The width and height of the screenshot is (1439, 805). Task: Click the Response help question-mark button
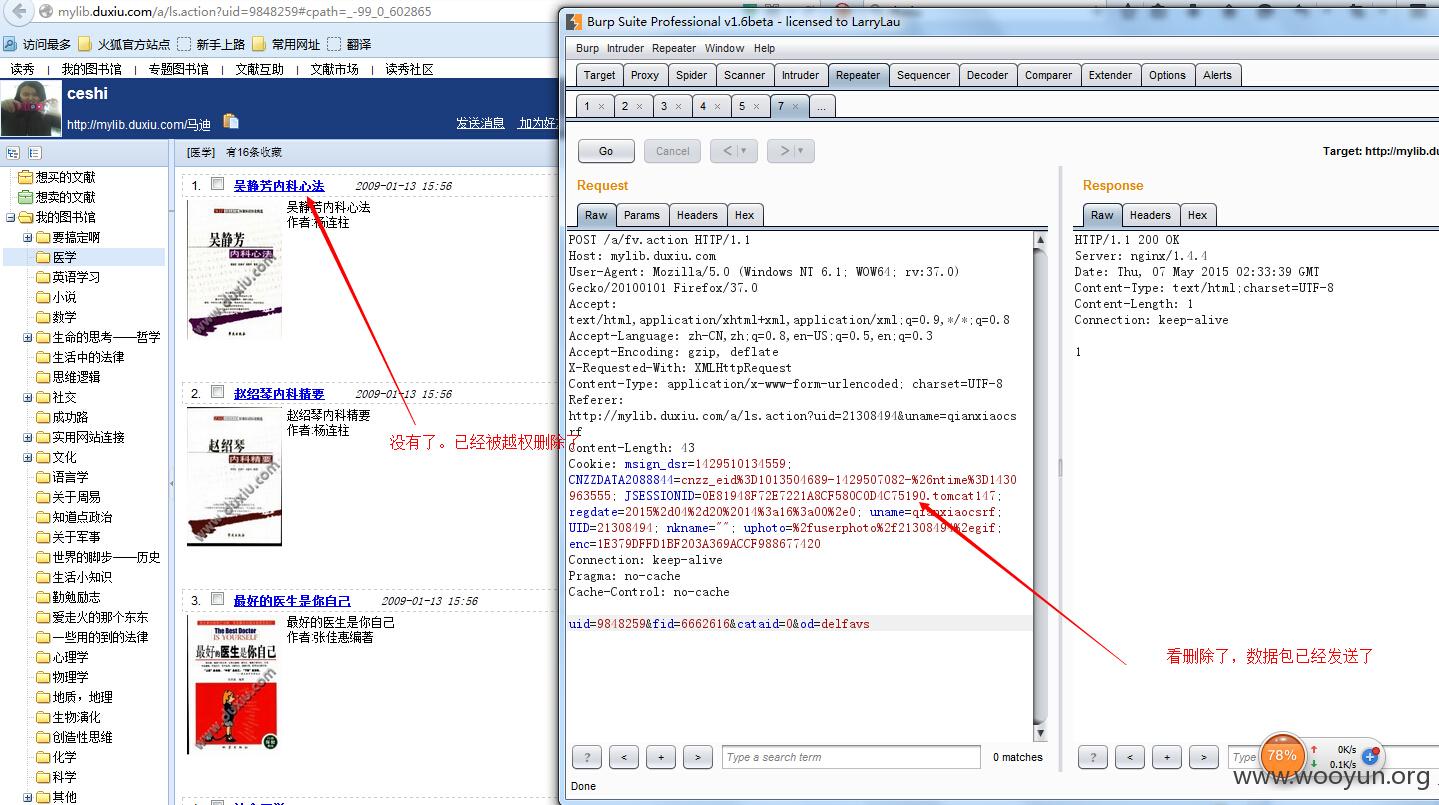point(1093,757)
